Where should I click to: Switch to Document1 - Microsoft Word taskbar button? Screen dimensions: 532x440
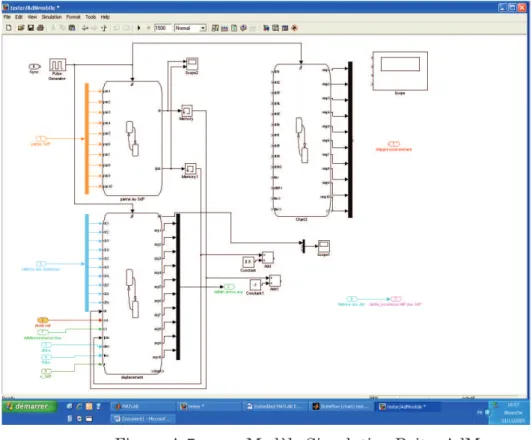(143, 419)
